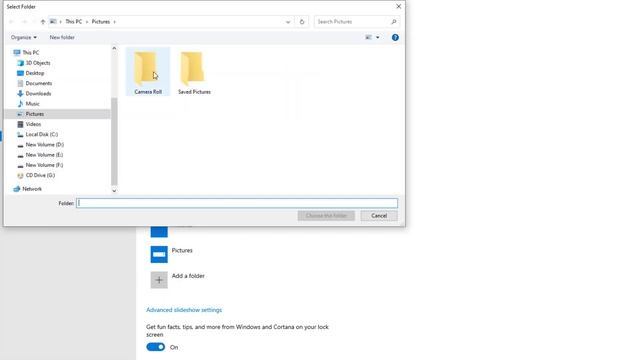Click the Up one level arrow
640x360 pixels.
(x=43, y=22)
